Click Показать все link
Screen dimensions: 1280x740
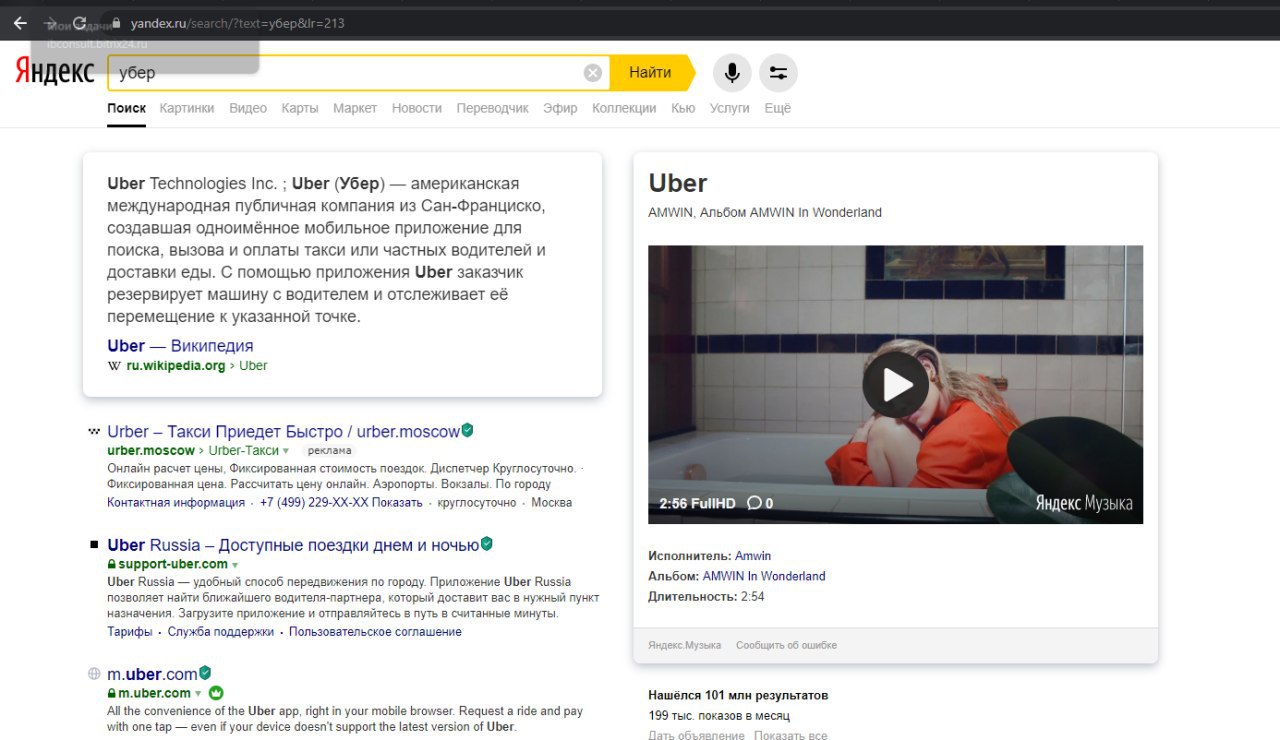(791, 736)
